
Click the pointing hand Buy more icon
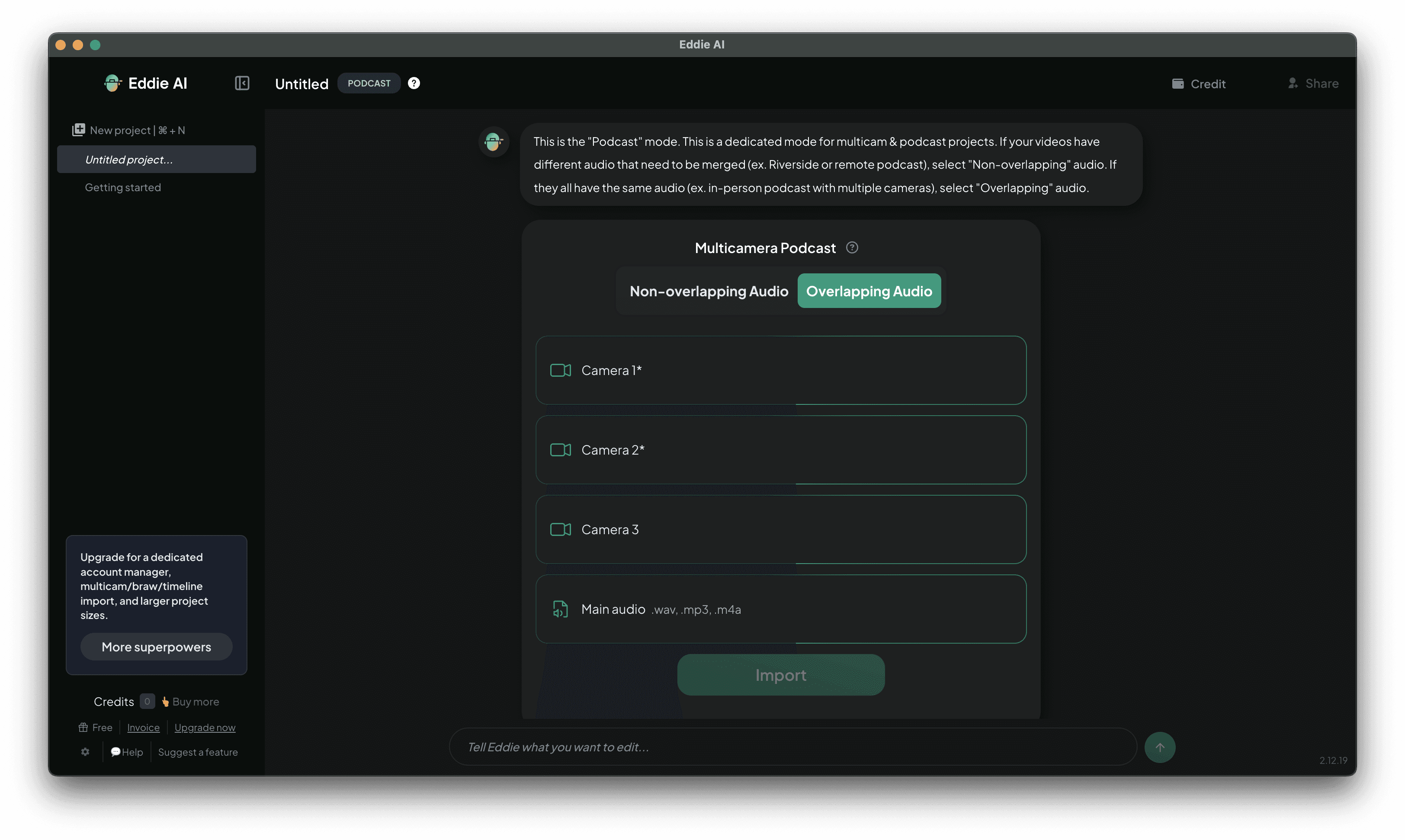coord(165,702)
